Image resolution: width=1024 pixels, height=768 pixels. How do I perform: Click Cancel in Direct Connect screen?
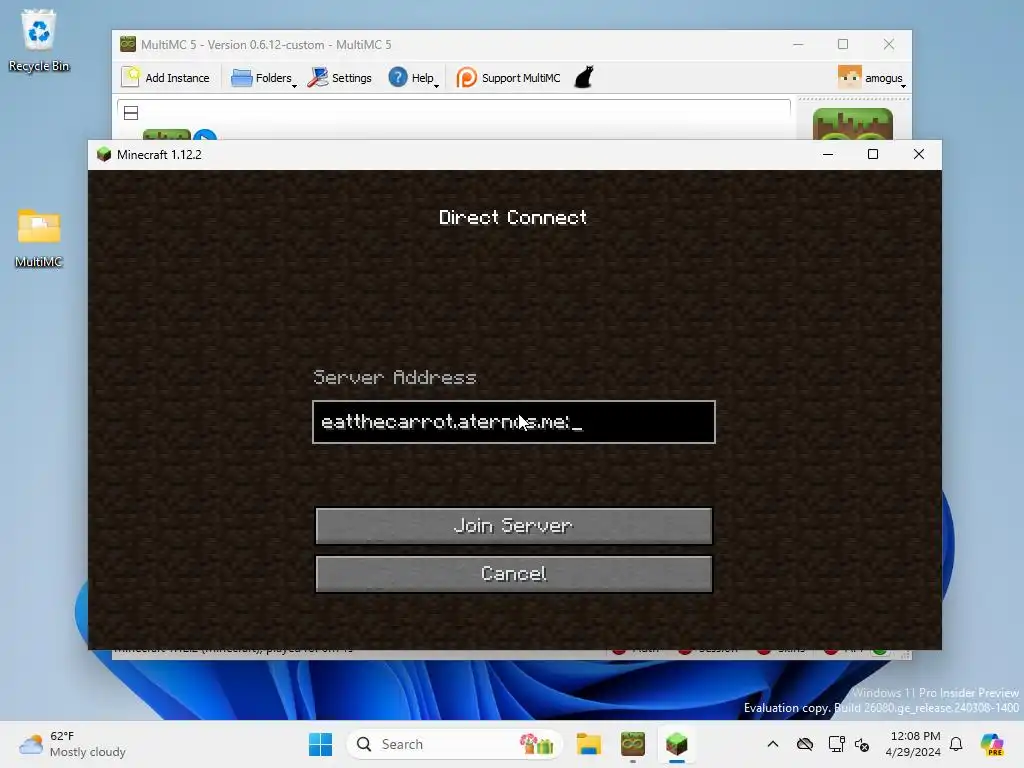(514, 574)
